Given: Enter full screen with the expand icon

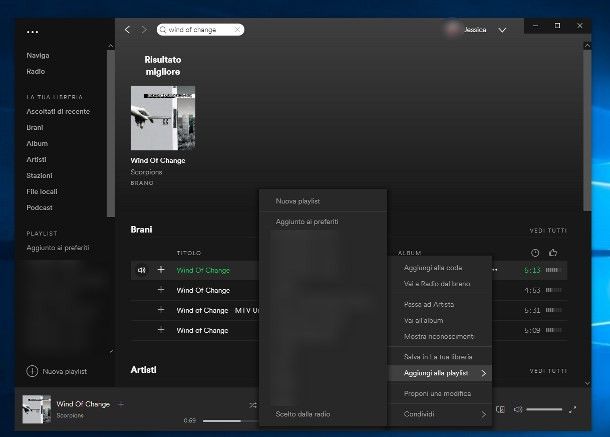Looking at the screenshot, I should point(572,409).
